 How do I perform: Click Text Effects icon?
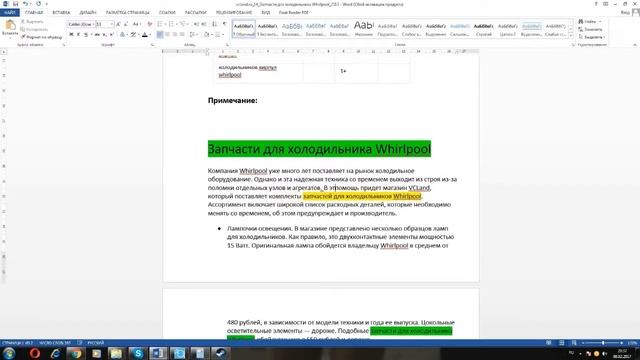point(122,35)
